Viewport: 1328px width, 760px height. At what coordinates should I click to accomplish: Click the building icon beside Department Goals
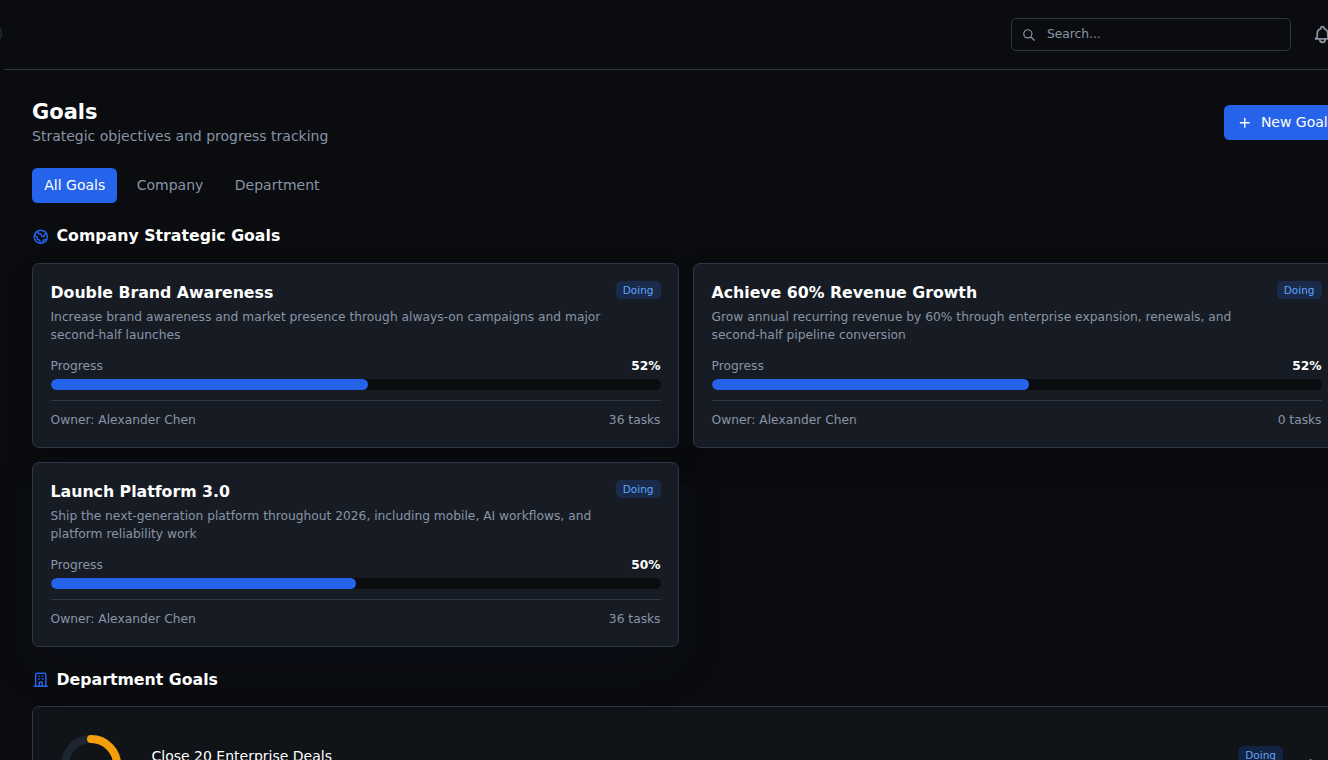coord(41,680)
